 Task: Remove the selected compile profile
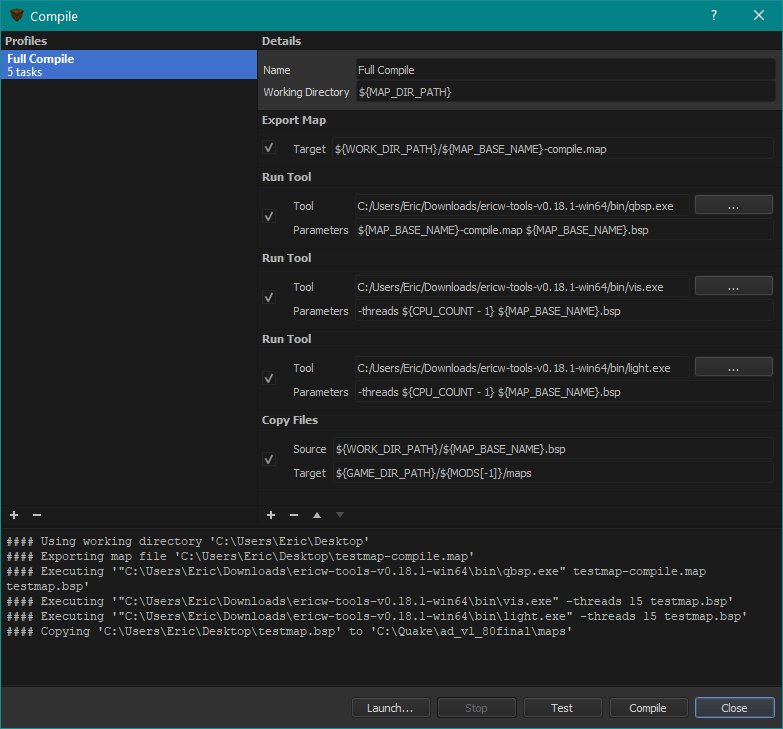(x=37, y=515)
